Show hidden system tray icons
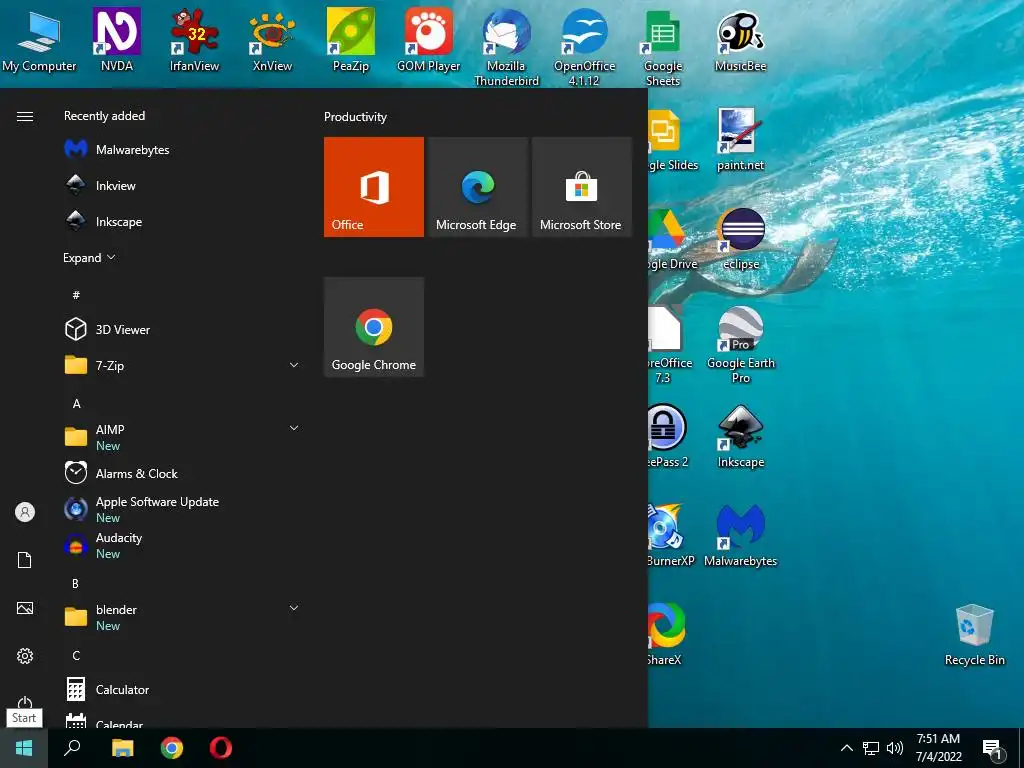This screenshot has width=1024, height=768. [846, 748]
